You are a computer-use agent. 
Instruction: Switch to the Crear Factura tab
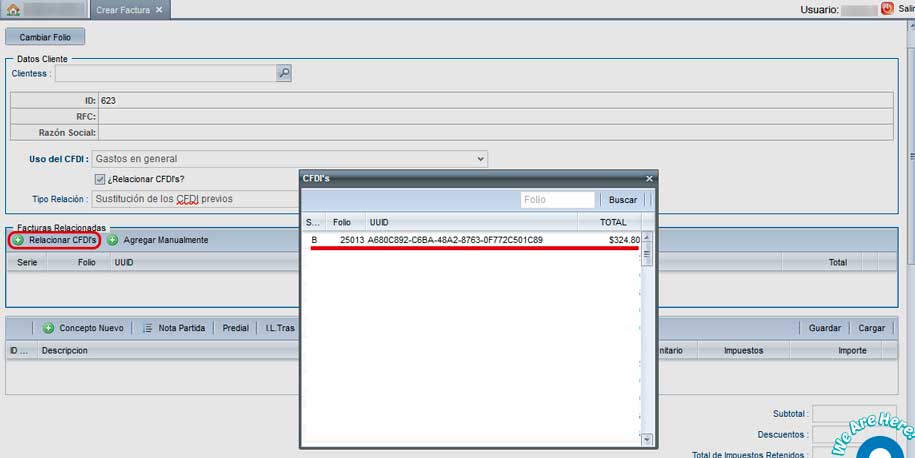(x=124, y=10)
